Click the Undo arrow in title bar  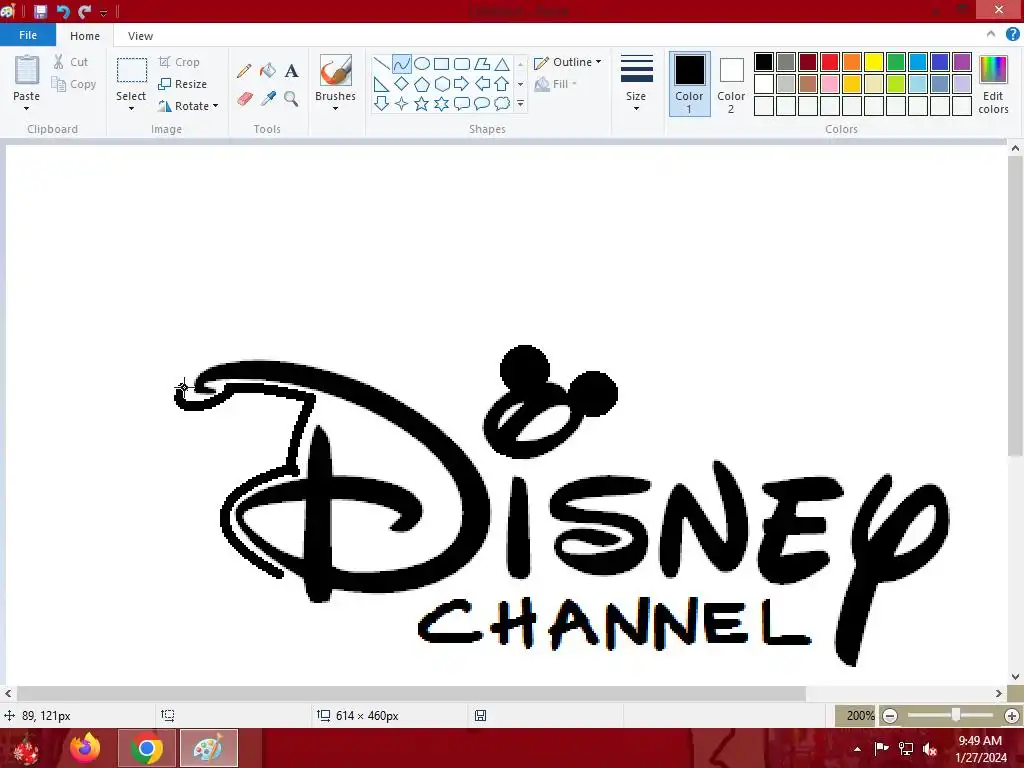(63, 11)
